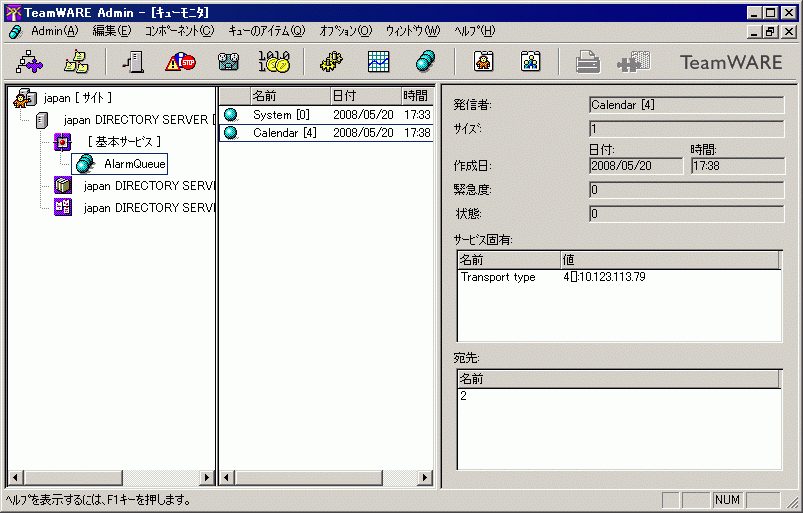
Task: Open the queue monitor spheres toolbar icon
Action: pos(426,62)
